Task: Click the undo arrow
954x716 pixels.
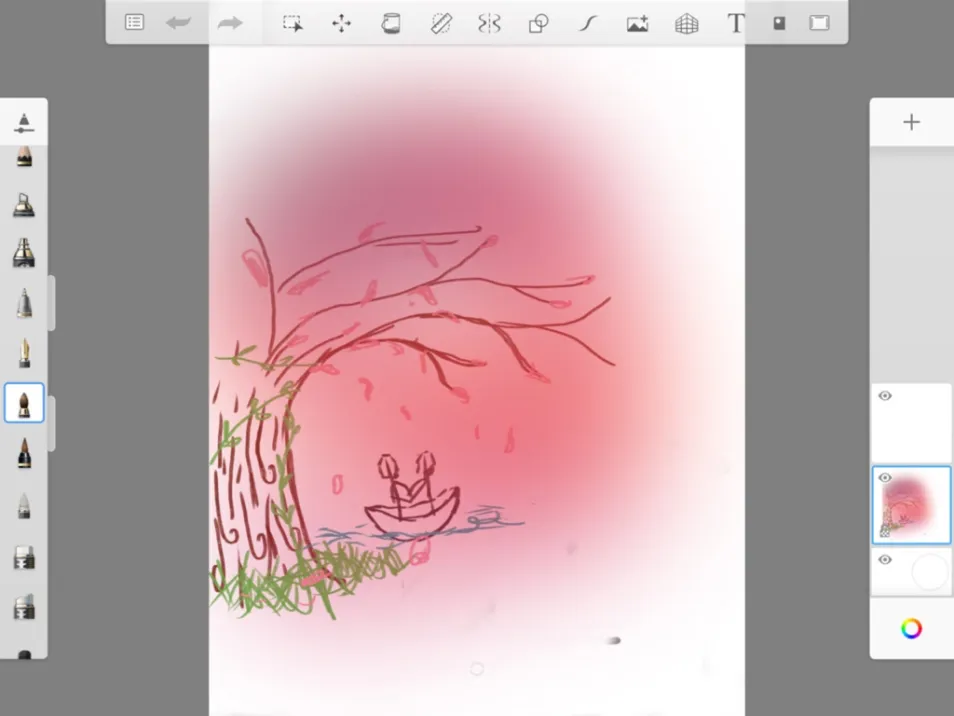Action: click(178, 23)
